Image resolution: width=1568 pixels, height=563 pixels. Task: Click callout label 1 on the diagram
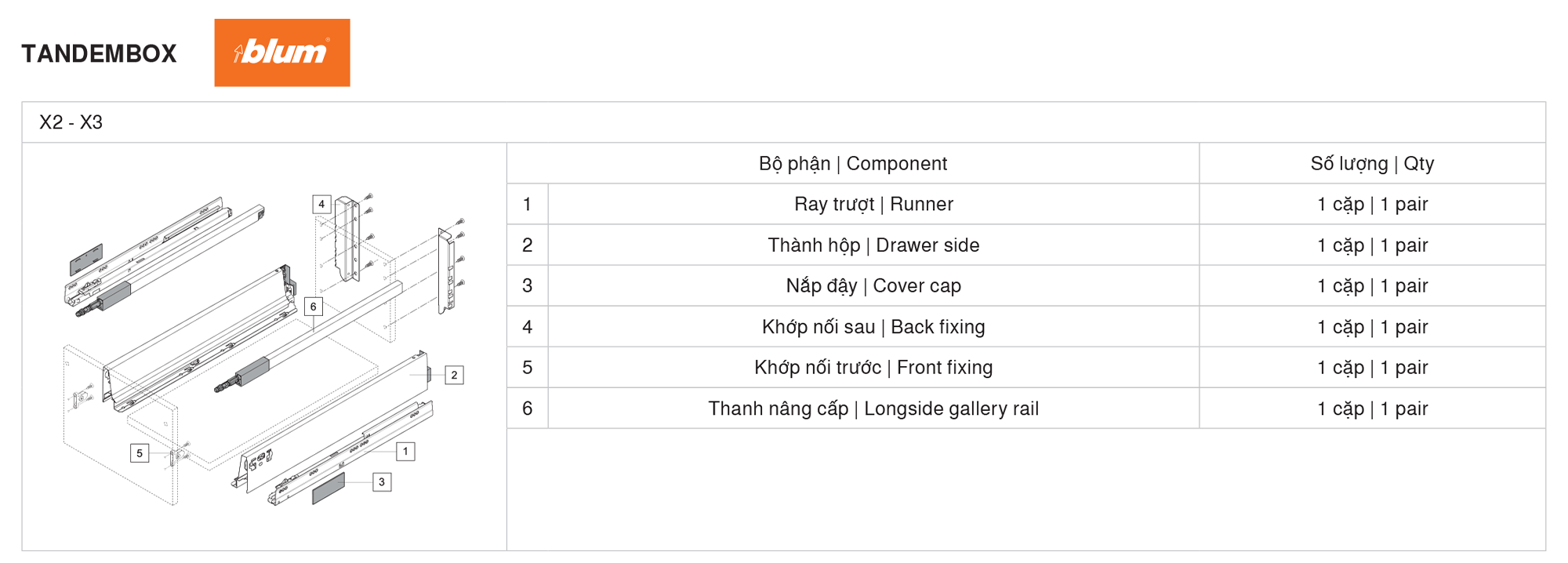pyautogui.click(x=405, y=452)
